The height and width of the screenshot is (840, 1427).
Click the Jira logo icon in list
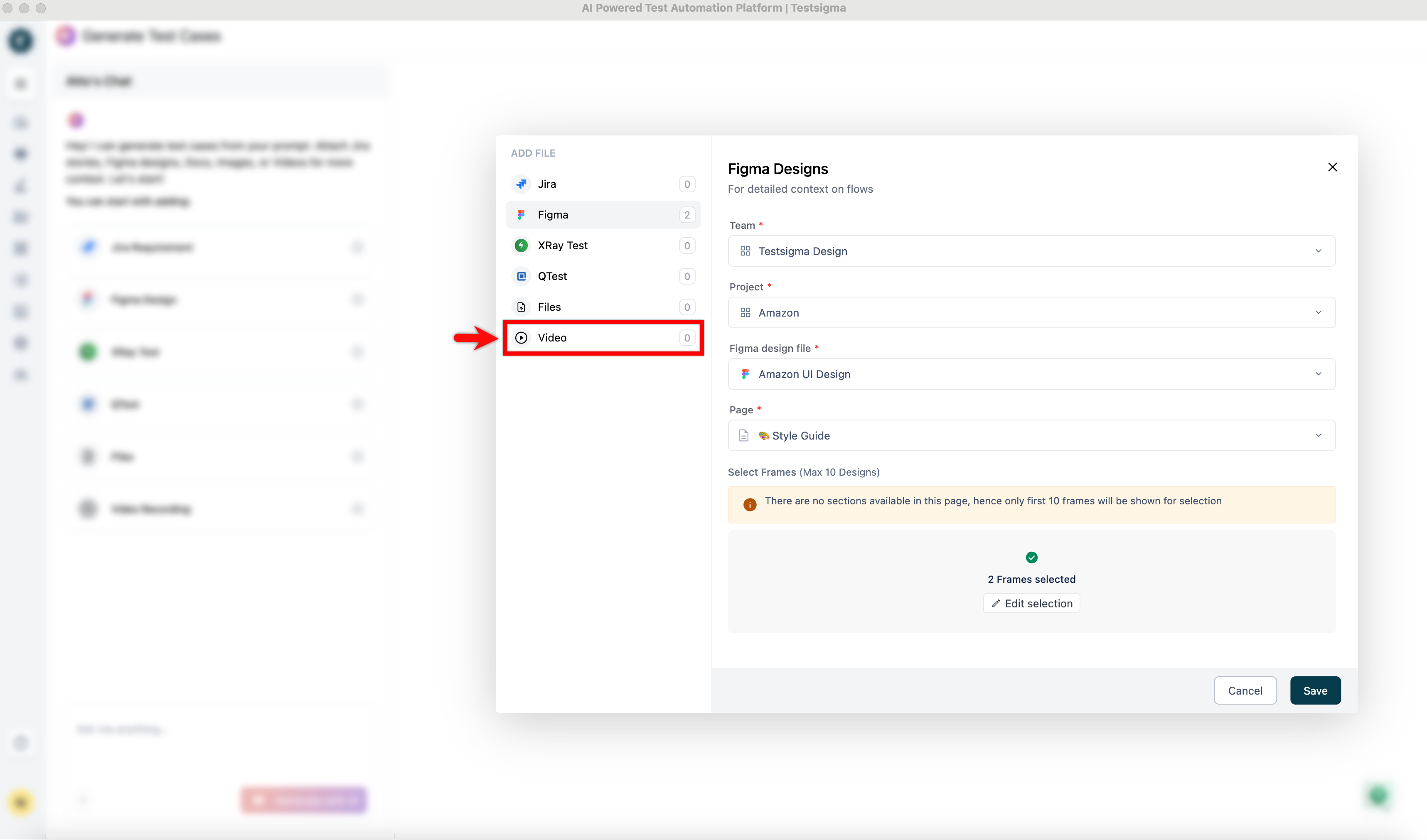[x=521, y=184]
